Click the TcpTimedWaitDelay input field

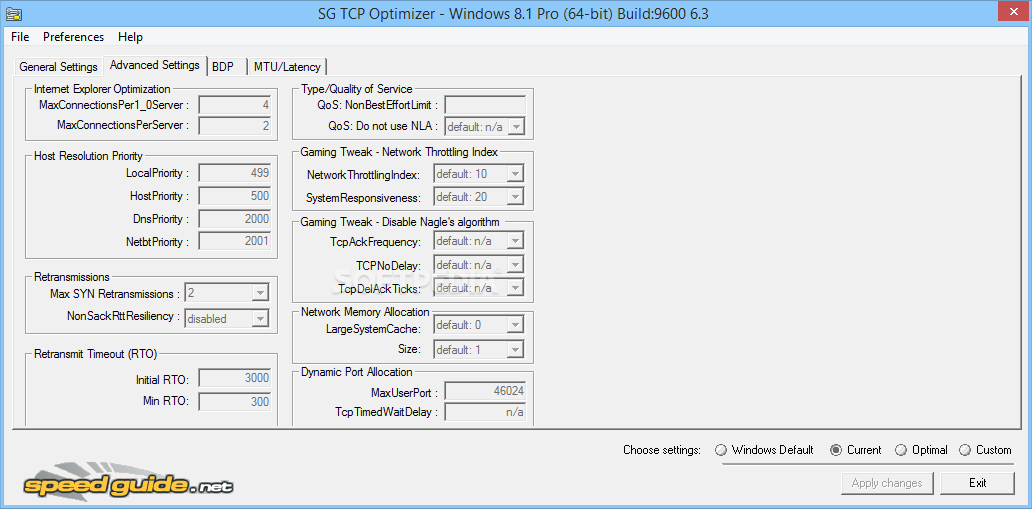[485, 412]
